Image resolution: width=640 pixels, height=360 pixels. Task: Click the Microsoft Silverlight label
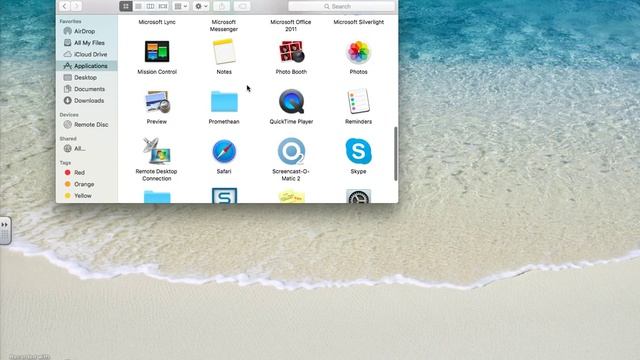point(358,22)
